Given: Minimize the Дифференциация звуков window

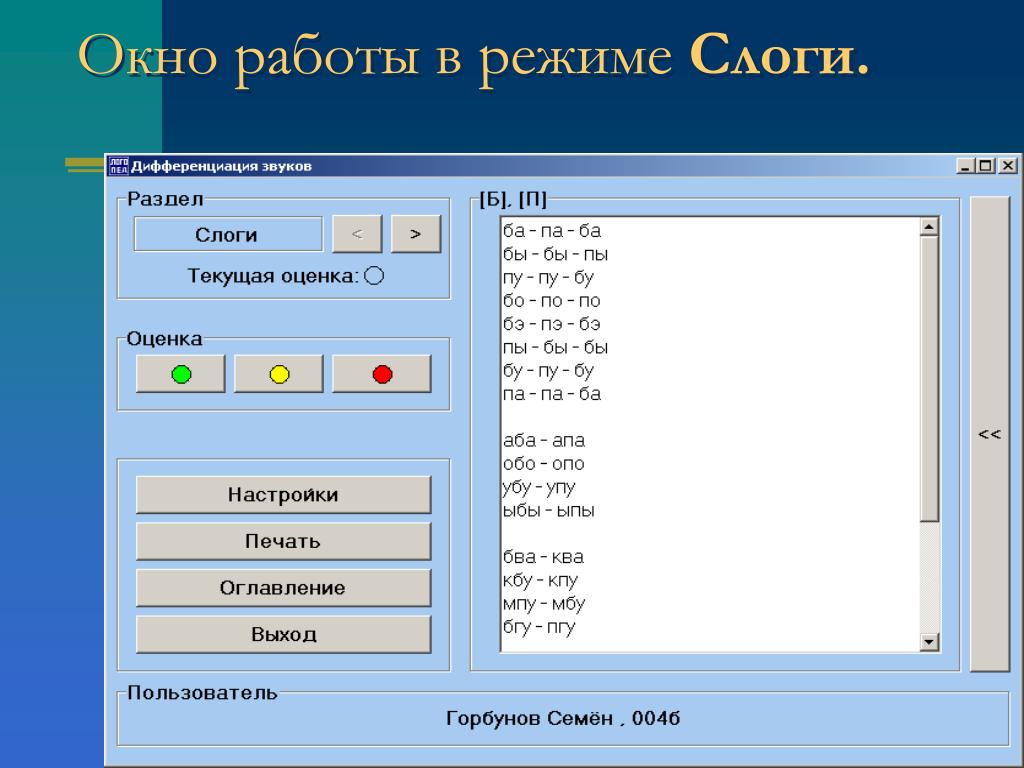Looking at the screenshot, I should (x=965, y=166).
